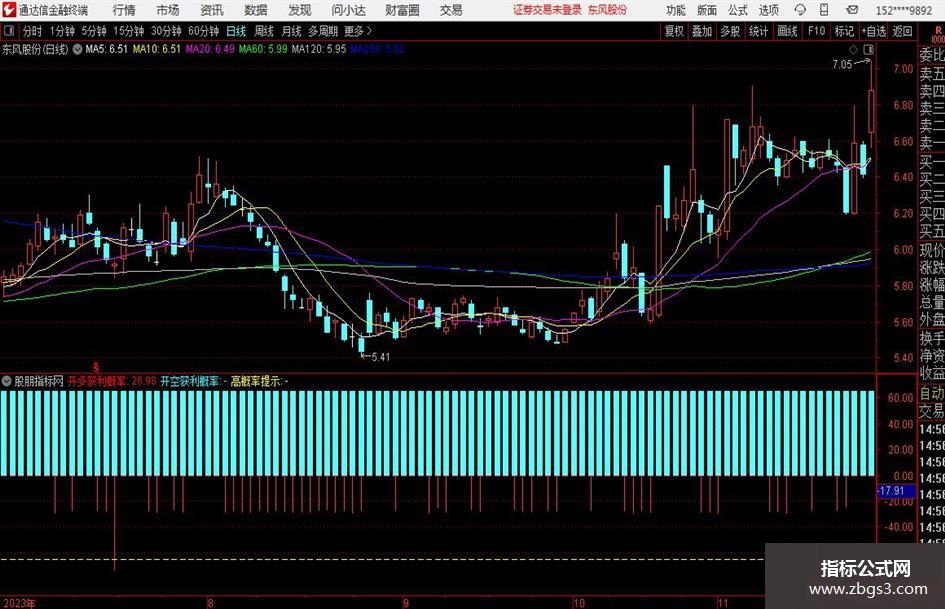Select the 60分钟 period tab
Viewport: 945px width, 609px height.
[203, 31]
